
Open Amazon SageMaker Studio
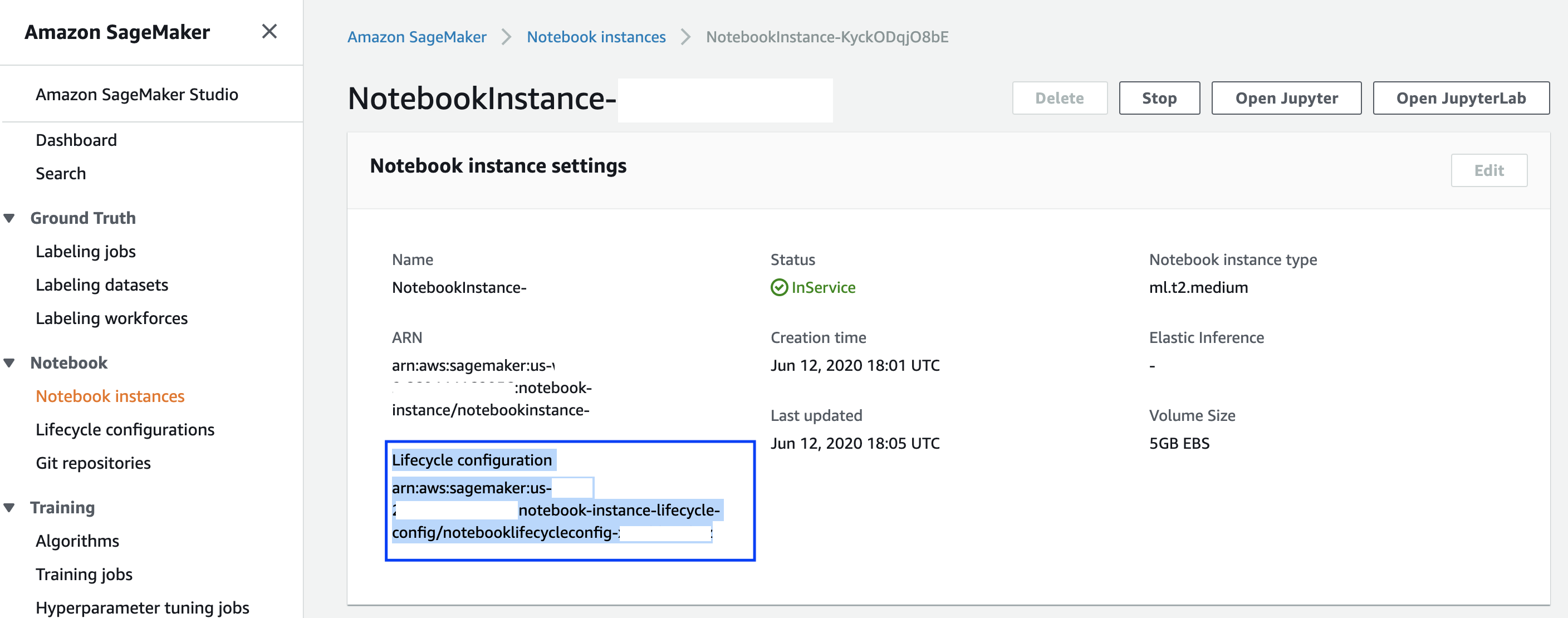(136, 95)
